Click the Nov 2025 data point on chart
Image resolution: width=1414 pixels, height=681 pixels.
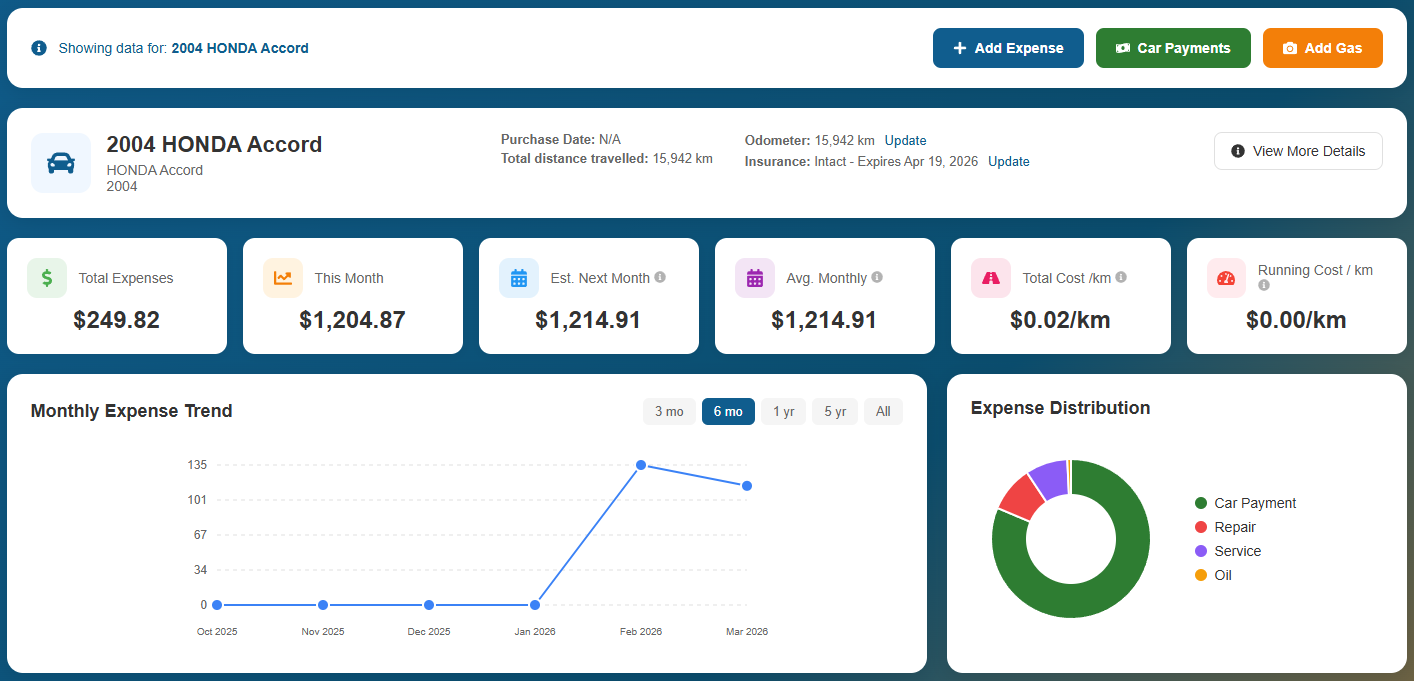[x=323, y=605]
